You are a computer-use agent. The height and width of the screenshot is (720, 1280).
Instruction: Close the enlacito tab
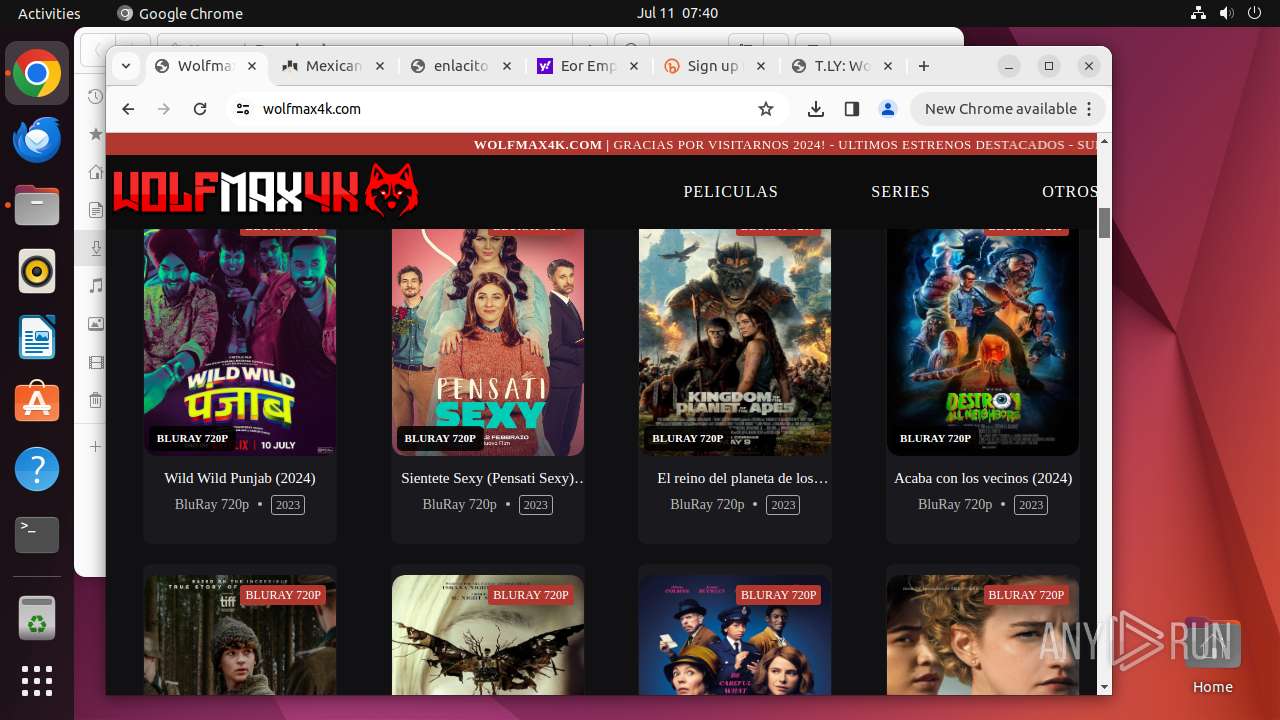507,66
